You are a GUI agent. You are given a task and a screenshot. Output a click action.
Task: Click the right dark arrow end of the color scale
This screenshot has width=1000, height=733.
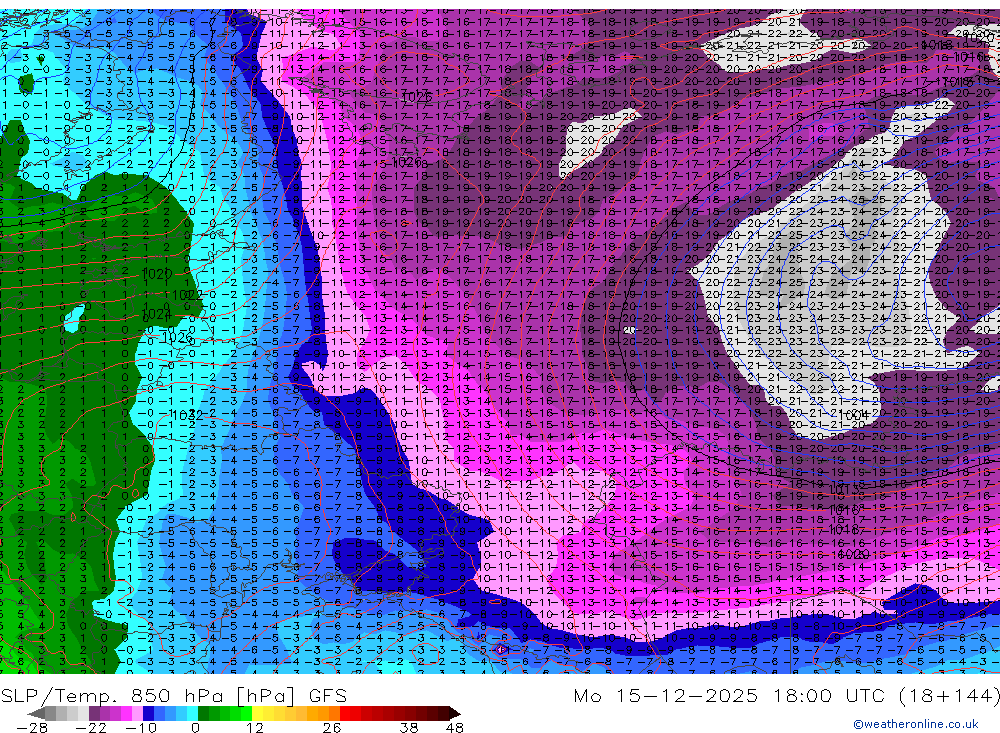[455, 713]
